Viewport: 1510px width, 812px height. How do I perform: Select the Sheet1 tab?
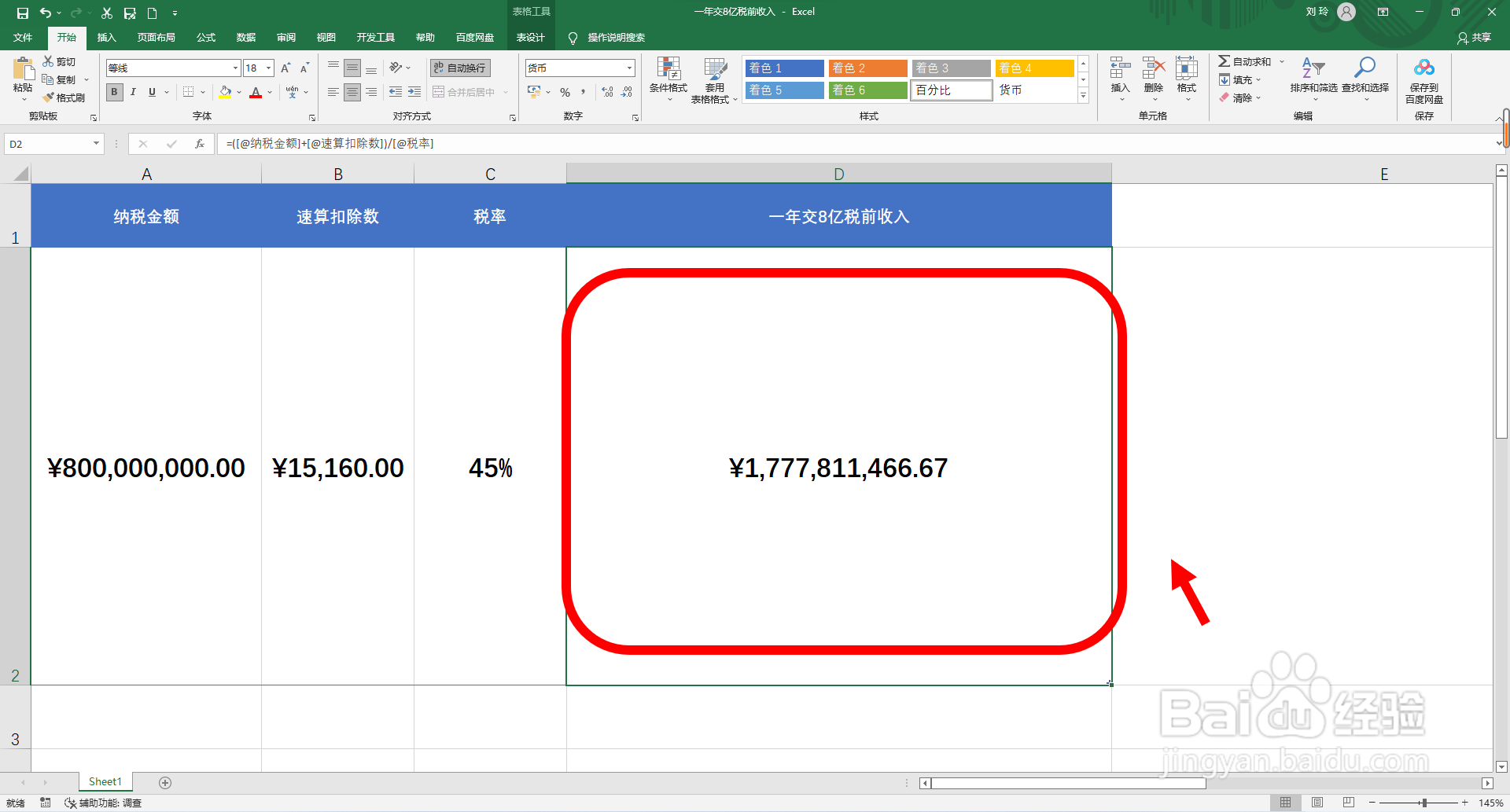(x=105, y=781)
